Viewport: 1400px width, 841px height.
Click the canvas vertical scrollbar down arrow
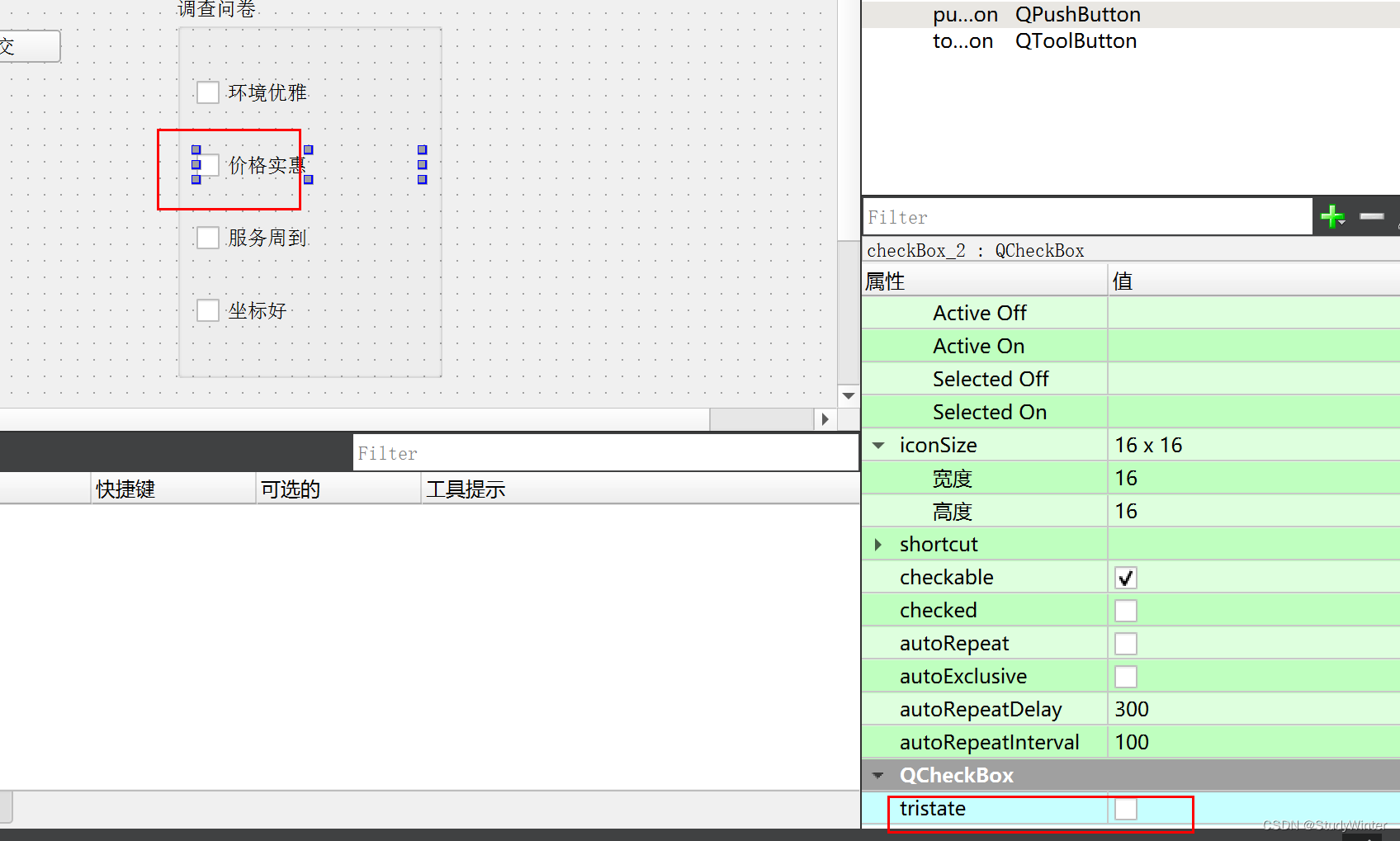click(848, 396)
